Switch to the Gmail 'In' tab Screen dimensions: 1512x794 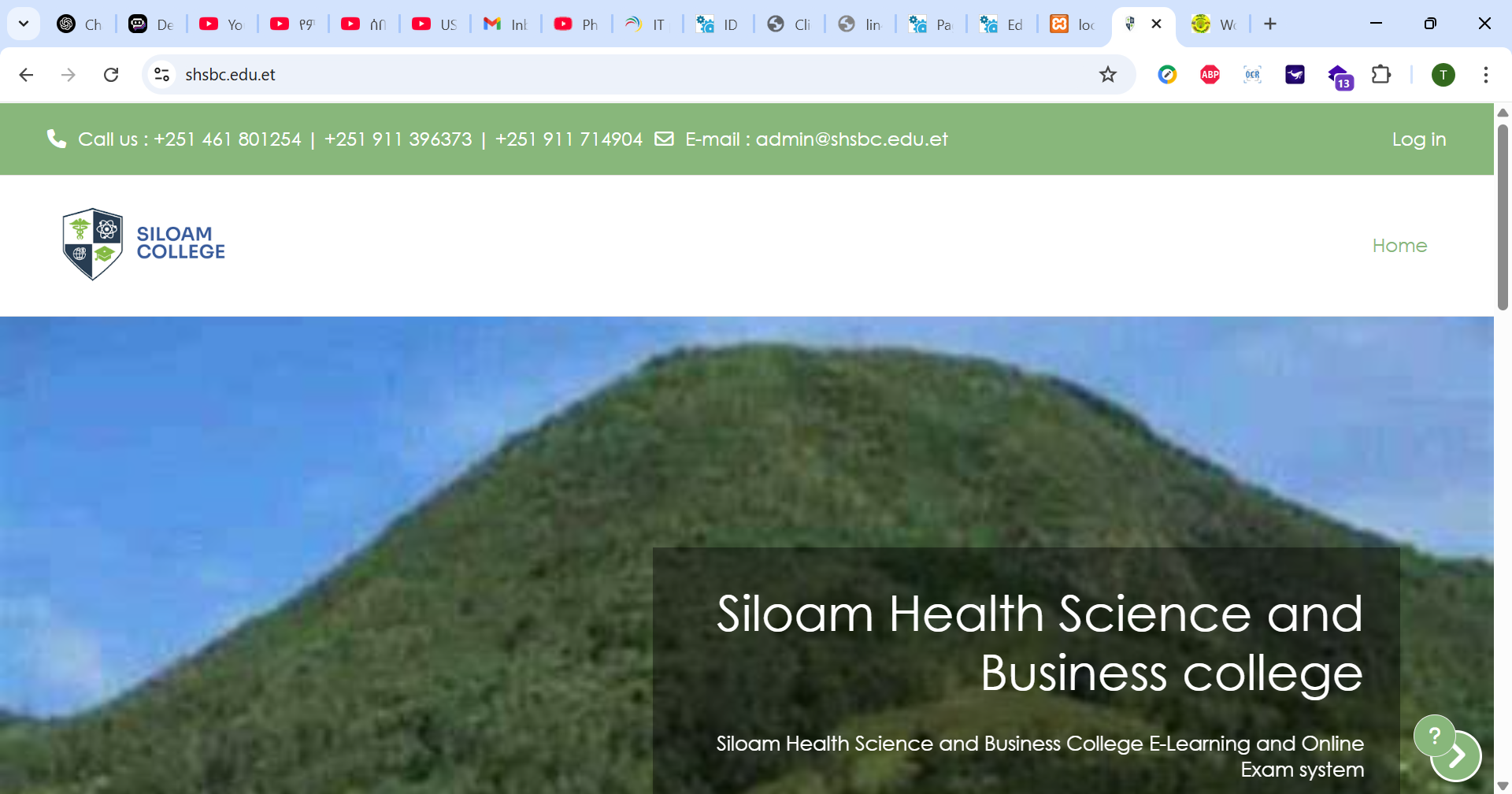coord(506,24)
